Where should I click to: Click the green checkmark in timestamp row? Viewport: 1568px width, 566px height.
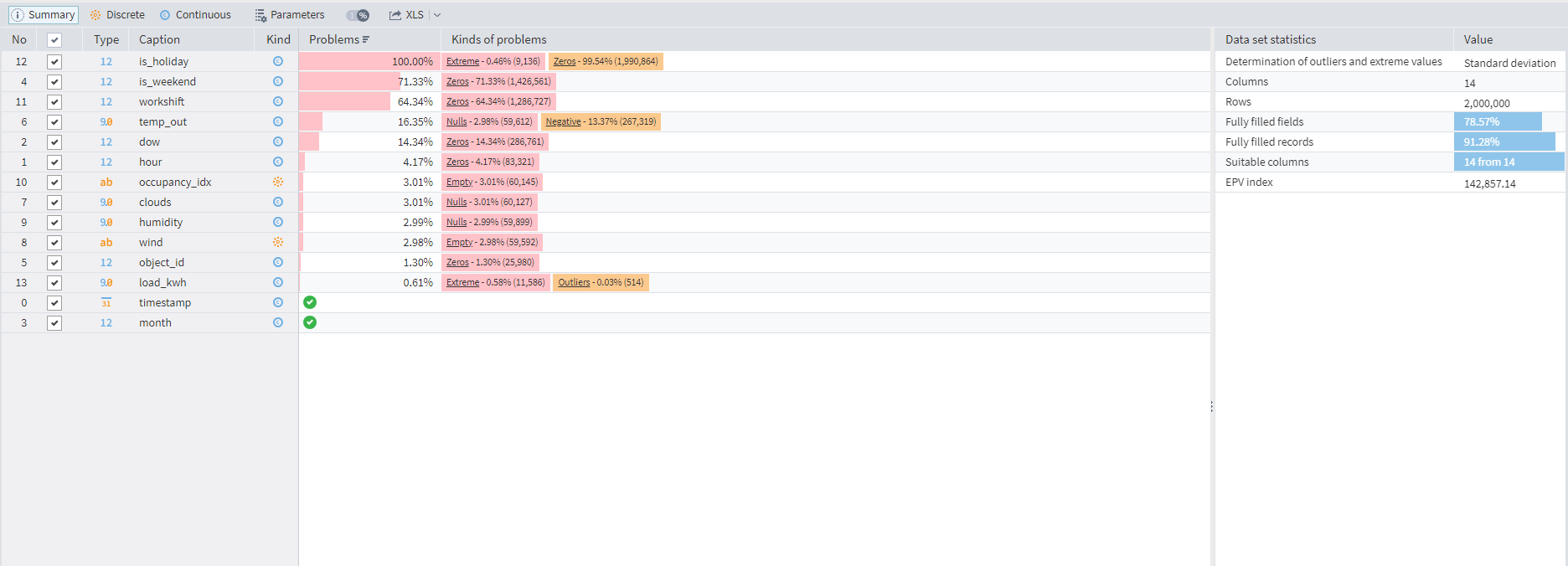coord(310,302)
